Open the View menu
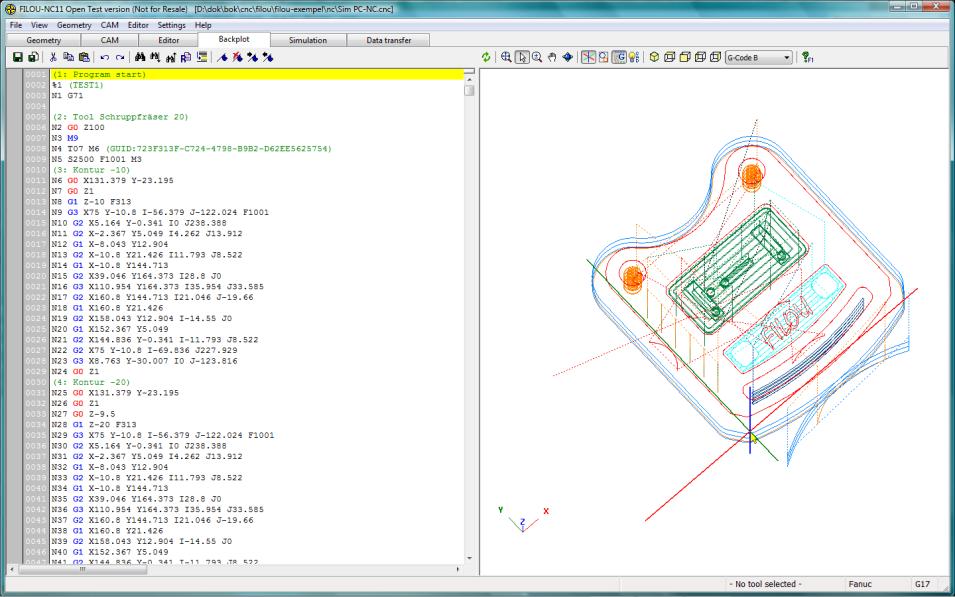 pyautogui.click(x=40, y=25)
